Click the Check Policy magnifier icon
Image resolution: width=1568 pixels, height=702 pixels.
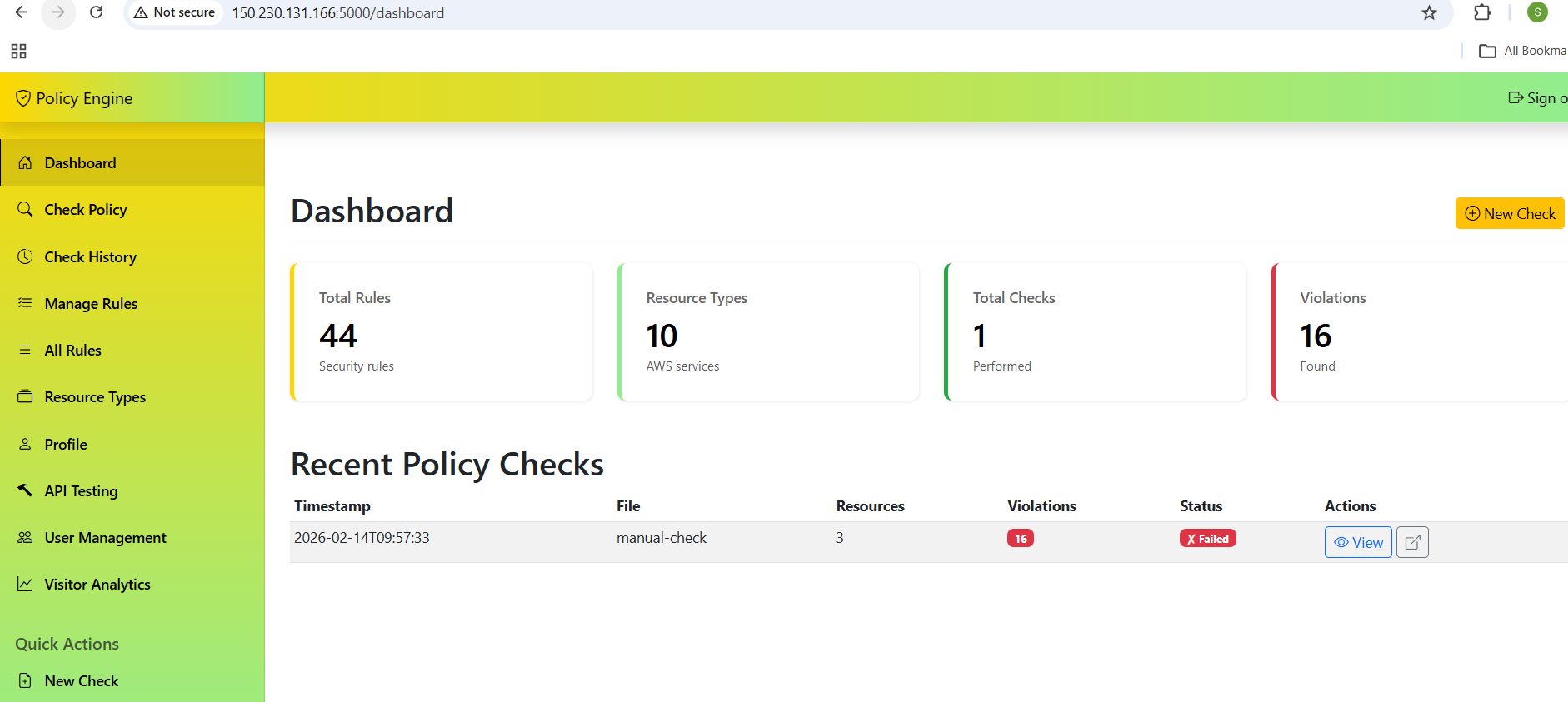(x=26, y=209)
